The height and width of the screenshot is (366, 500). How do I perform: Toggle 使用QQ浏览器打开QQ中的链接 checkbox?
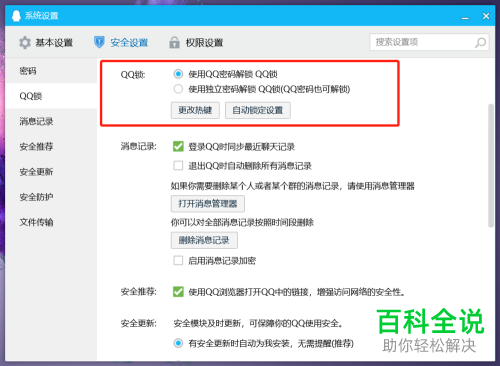178,292
